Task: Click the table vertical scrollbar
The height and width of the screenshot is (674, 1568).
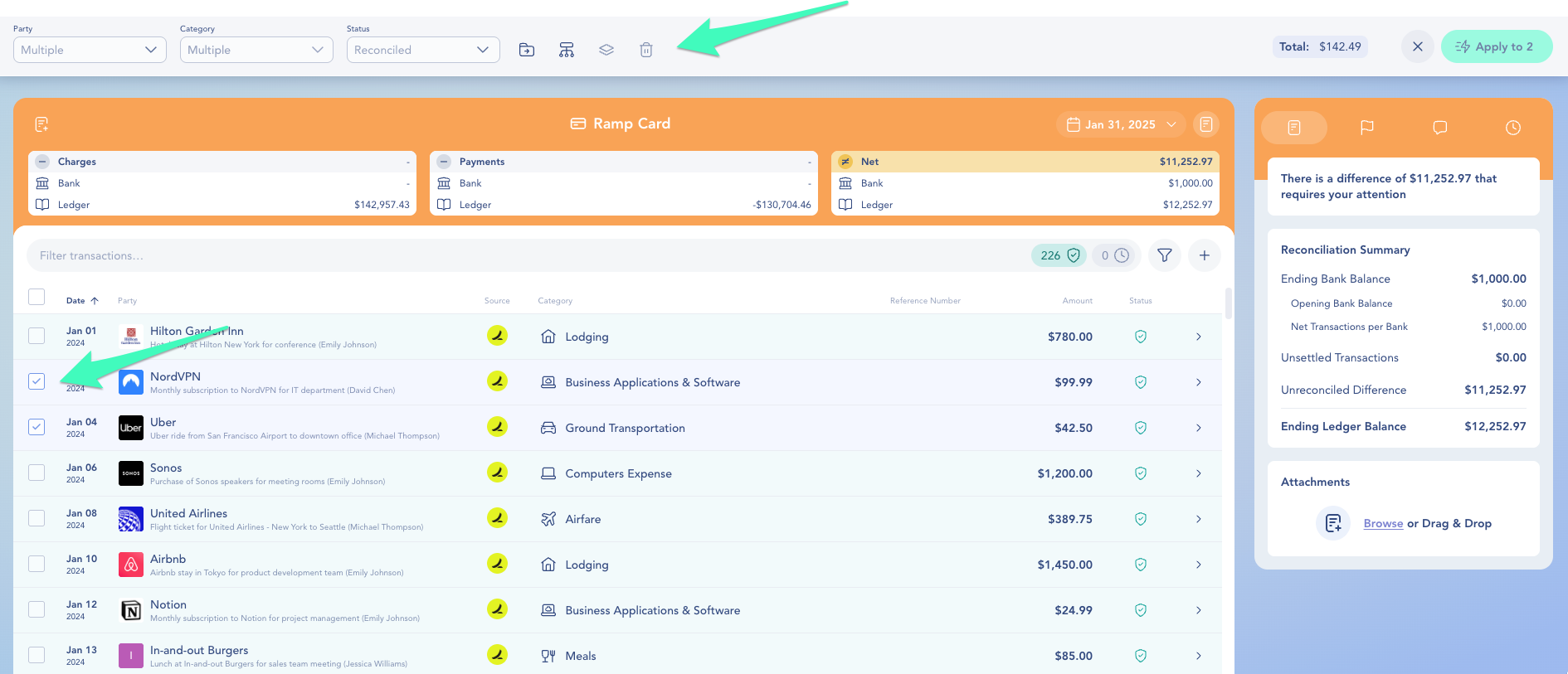Action: click(1228, 303)
